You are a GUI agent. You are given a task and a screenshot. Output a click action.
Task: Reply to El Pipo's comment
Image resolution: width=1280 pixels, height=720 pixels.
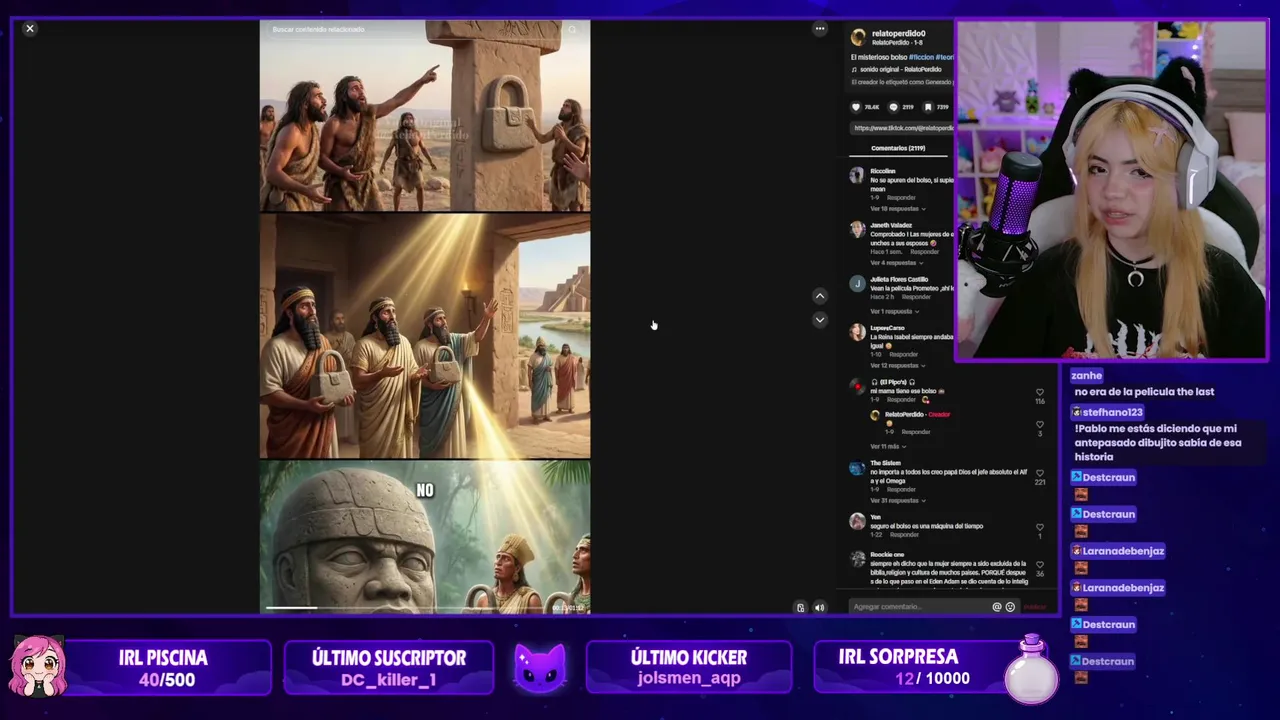(x=899, y=400)
